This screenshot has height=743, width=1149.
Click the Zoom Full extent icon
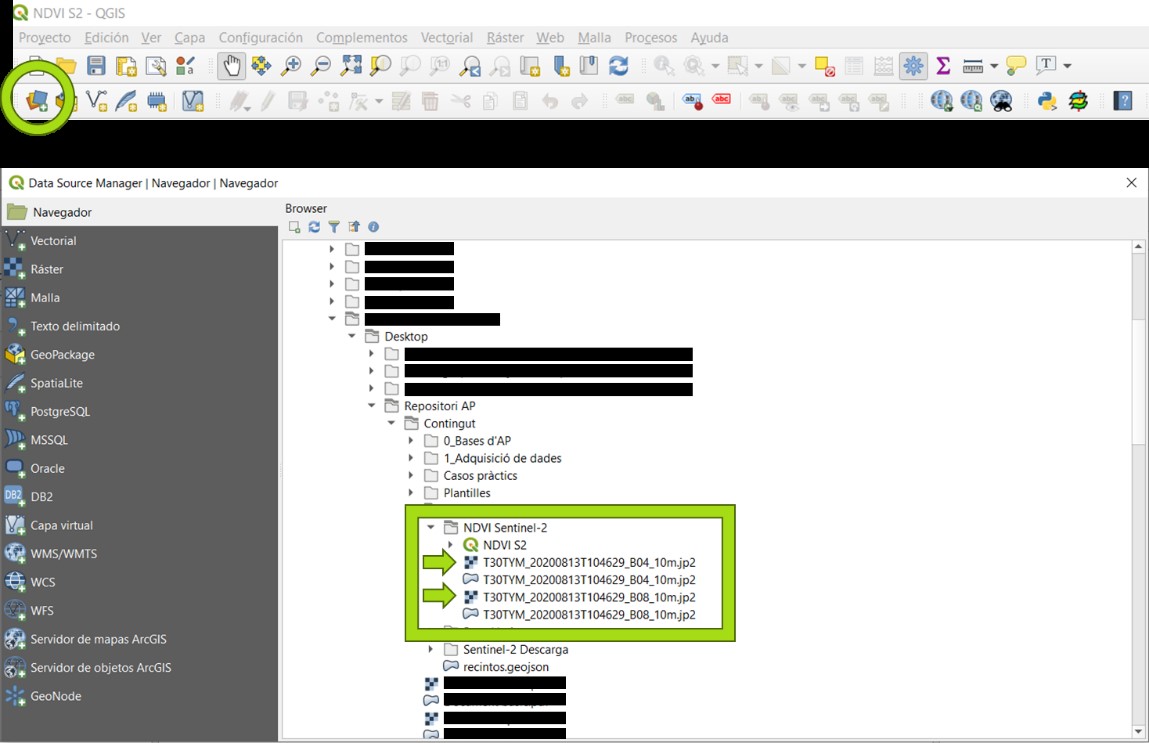pyautogui.click(x=351, y=66)
